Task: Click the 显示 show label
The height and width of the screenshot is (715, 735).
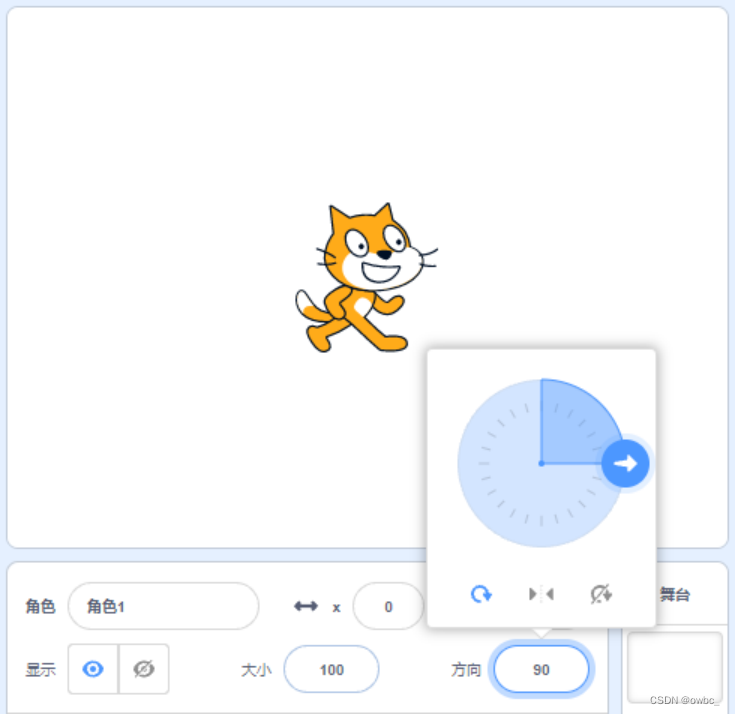Action: (x=40, y=670)
